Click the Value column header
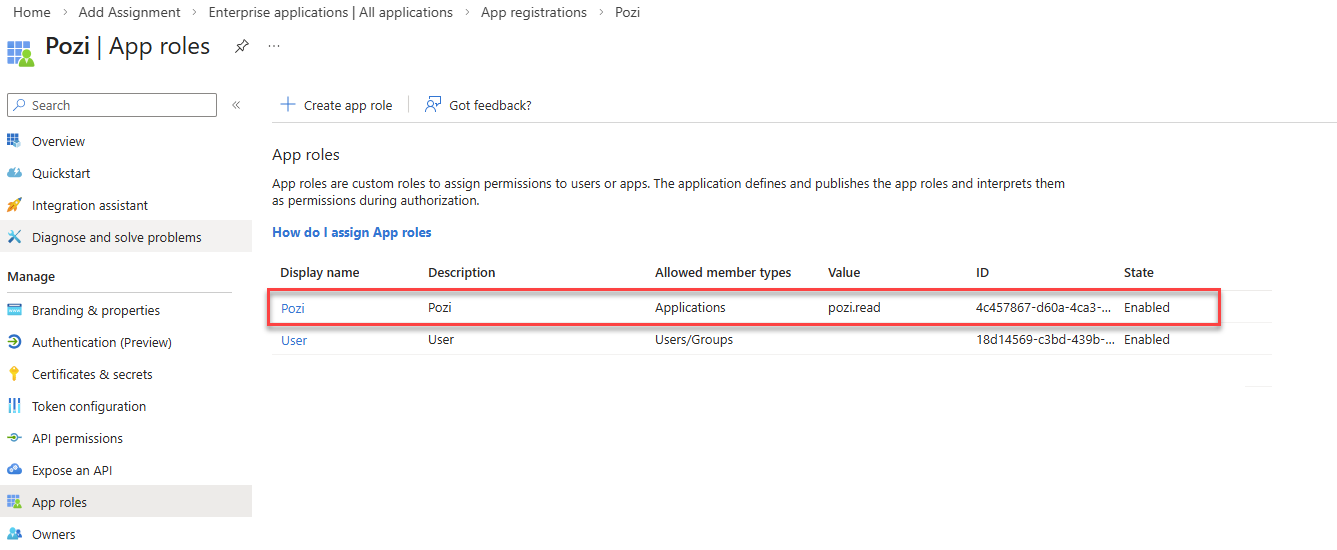The width and height of the screenshot is (1337, 550). click(844, 272)
